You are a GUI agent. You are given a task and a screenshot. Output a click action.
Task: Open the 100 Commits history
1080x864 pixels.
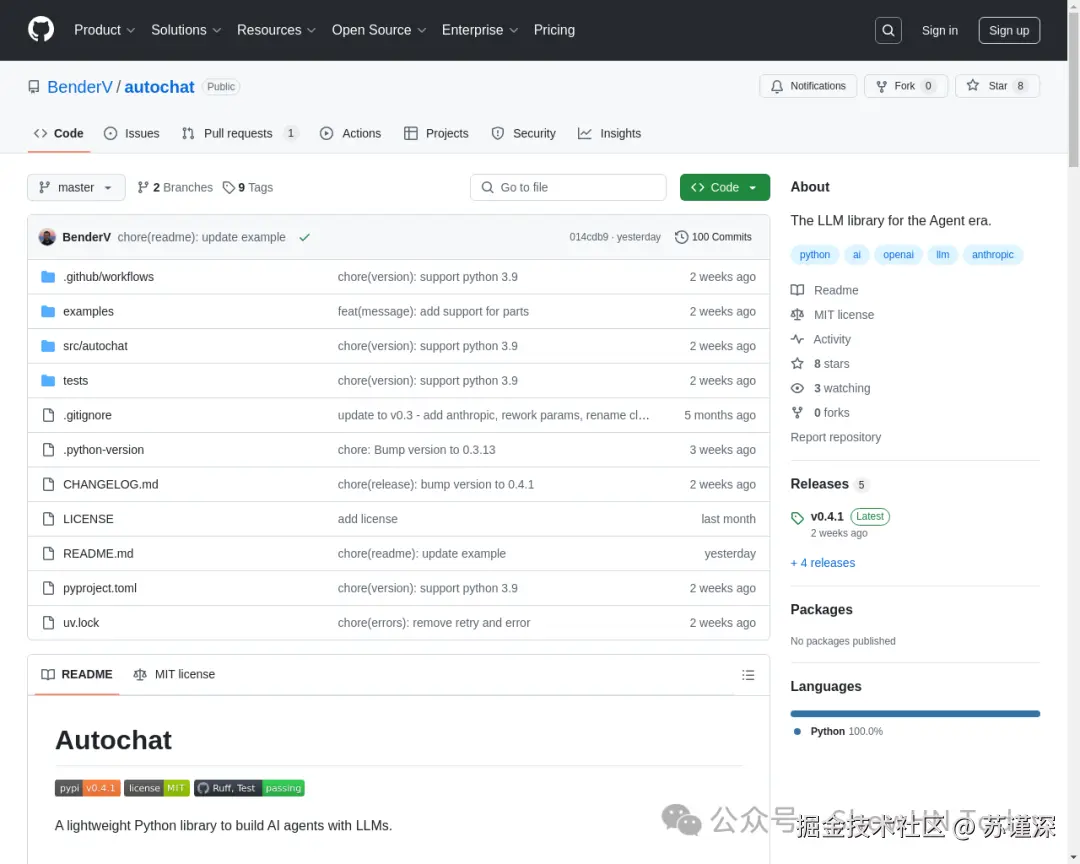[x=713, y=237]
